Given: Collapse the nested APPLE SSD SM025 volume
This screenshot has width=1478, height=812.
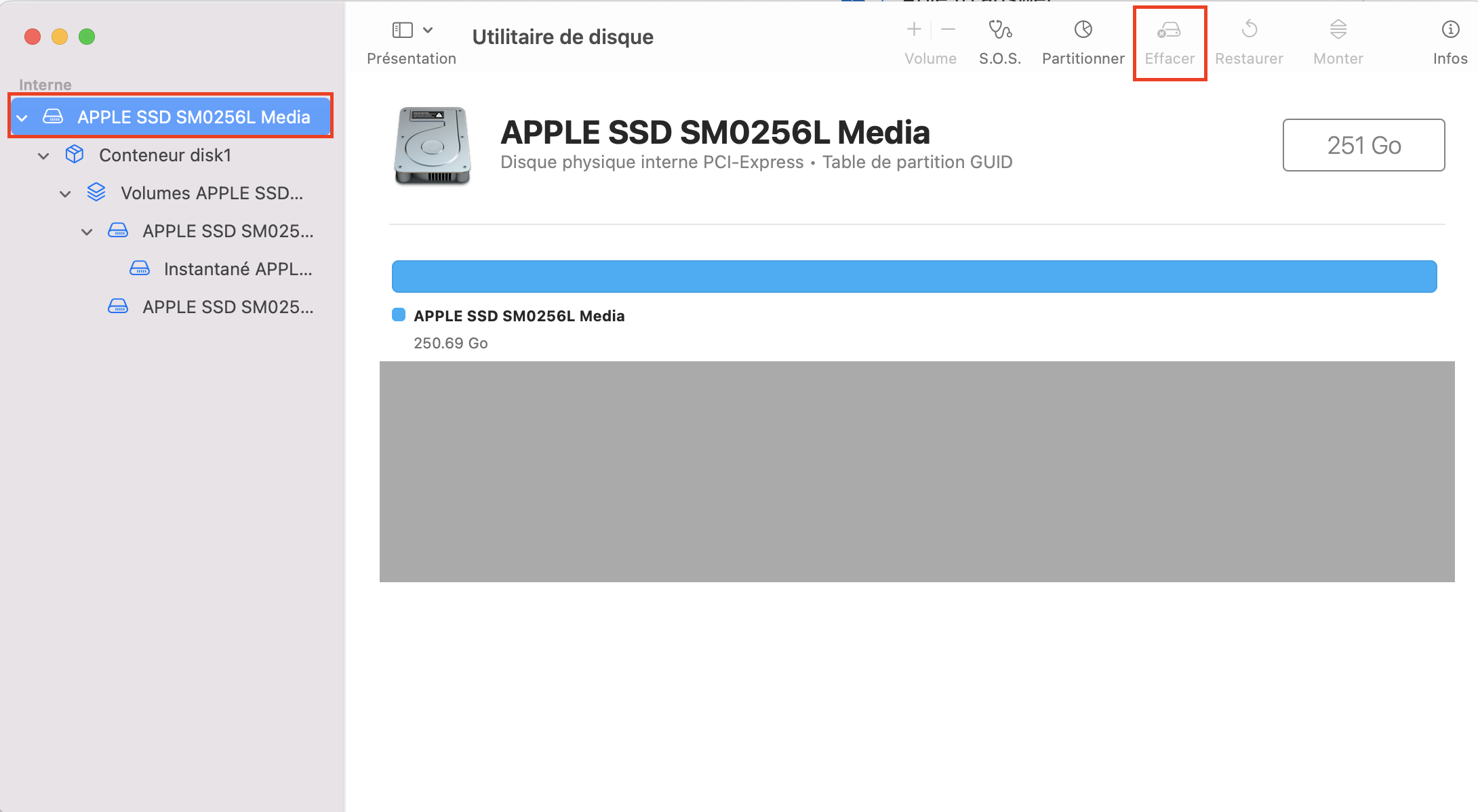Looking at the screenshot, I should (x=87, y=232).
